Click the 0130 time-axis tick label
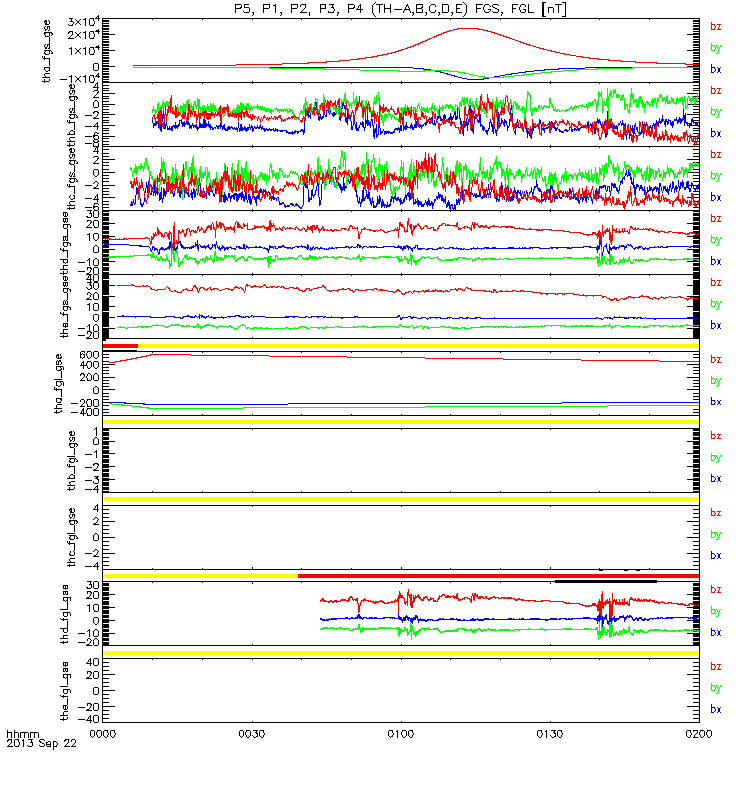Viewport: 750px width, 800px height. pos(549,734)
